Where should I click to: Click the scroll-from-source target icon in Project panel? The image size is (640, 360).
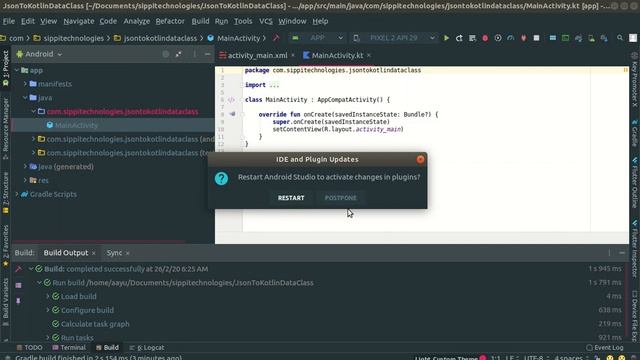click(165, 54)
